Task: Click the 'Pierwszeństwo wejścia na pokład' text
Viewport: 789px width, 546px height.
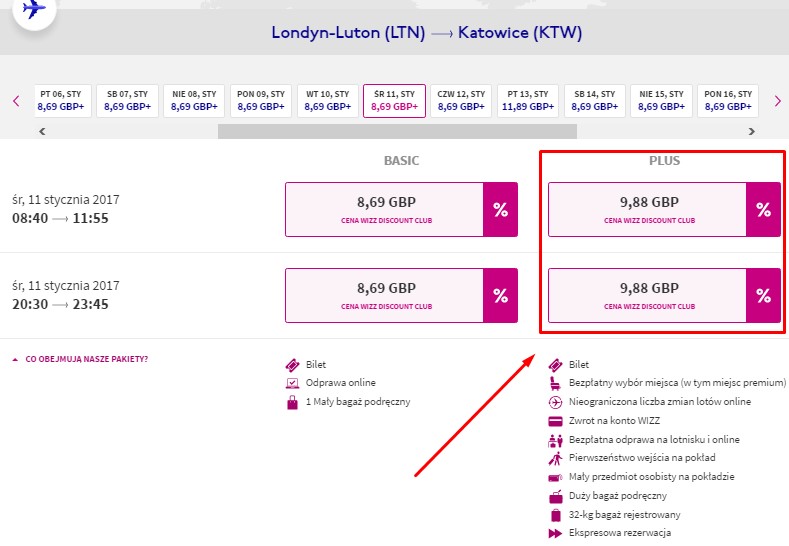Action: coord(642,458)
